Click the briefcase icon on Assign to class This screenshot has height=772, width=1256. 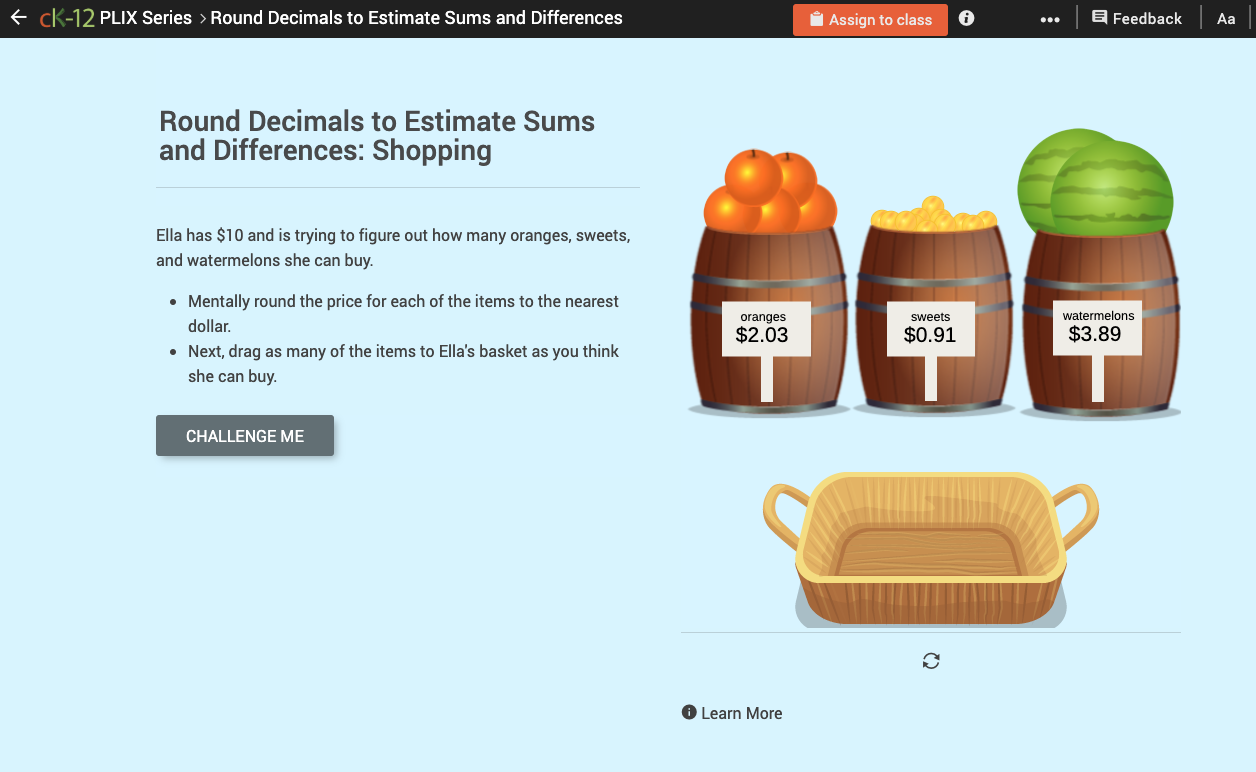pyautogui.click(x=815, y=19)
